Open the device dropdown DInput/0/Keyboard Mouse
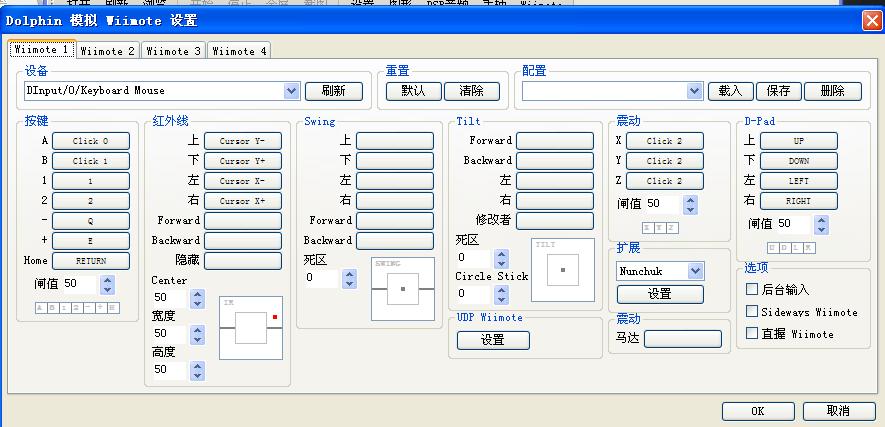Viewport: 885px width, 427px height. 162,91
